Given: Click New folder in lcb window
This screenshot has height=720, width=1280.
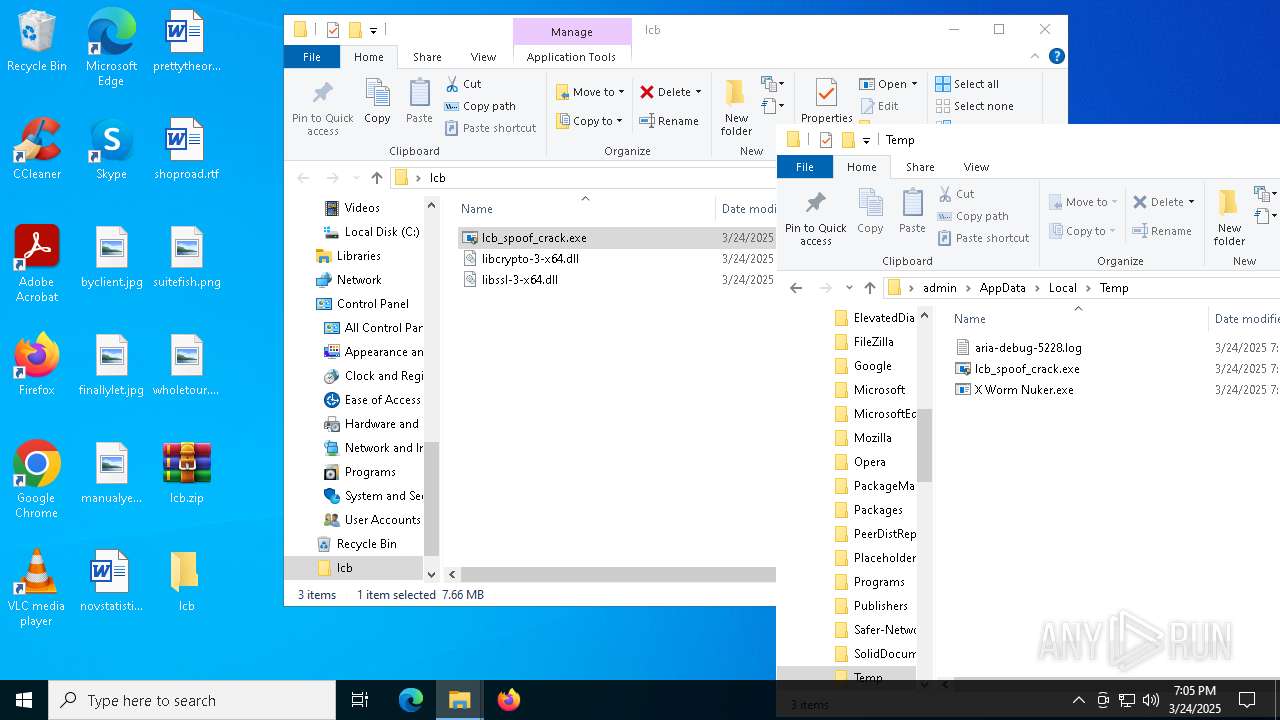Looking at the screenshot, I should (736, 108).
